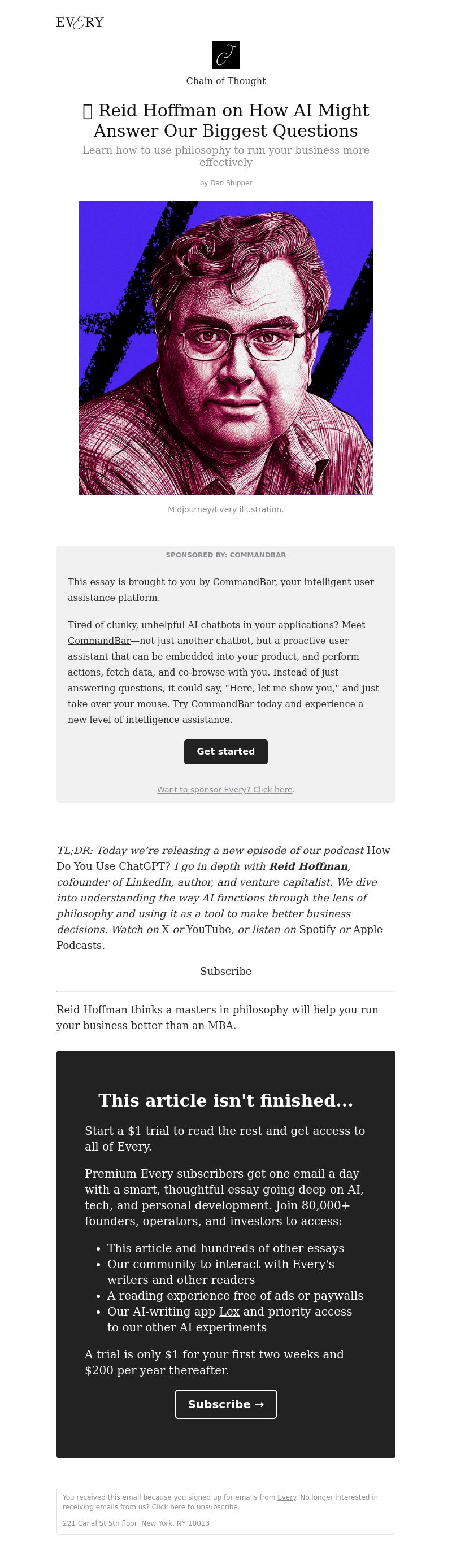Watch the episode on X
The width and height of the screenshot is (452, 1568).
coord(165,930)
